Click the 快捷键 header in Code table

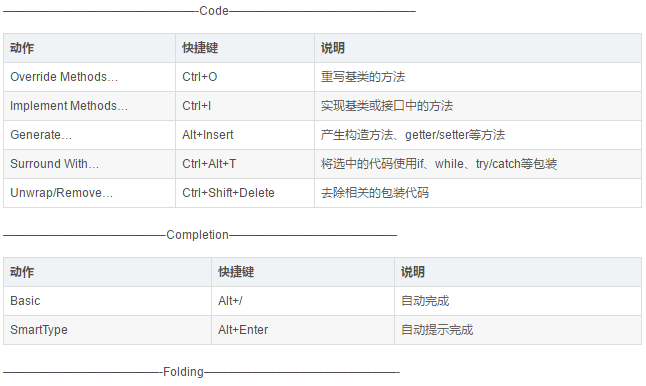click(200, 48)
